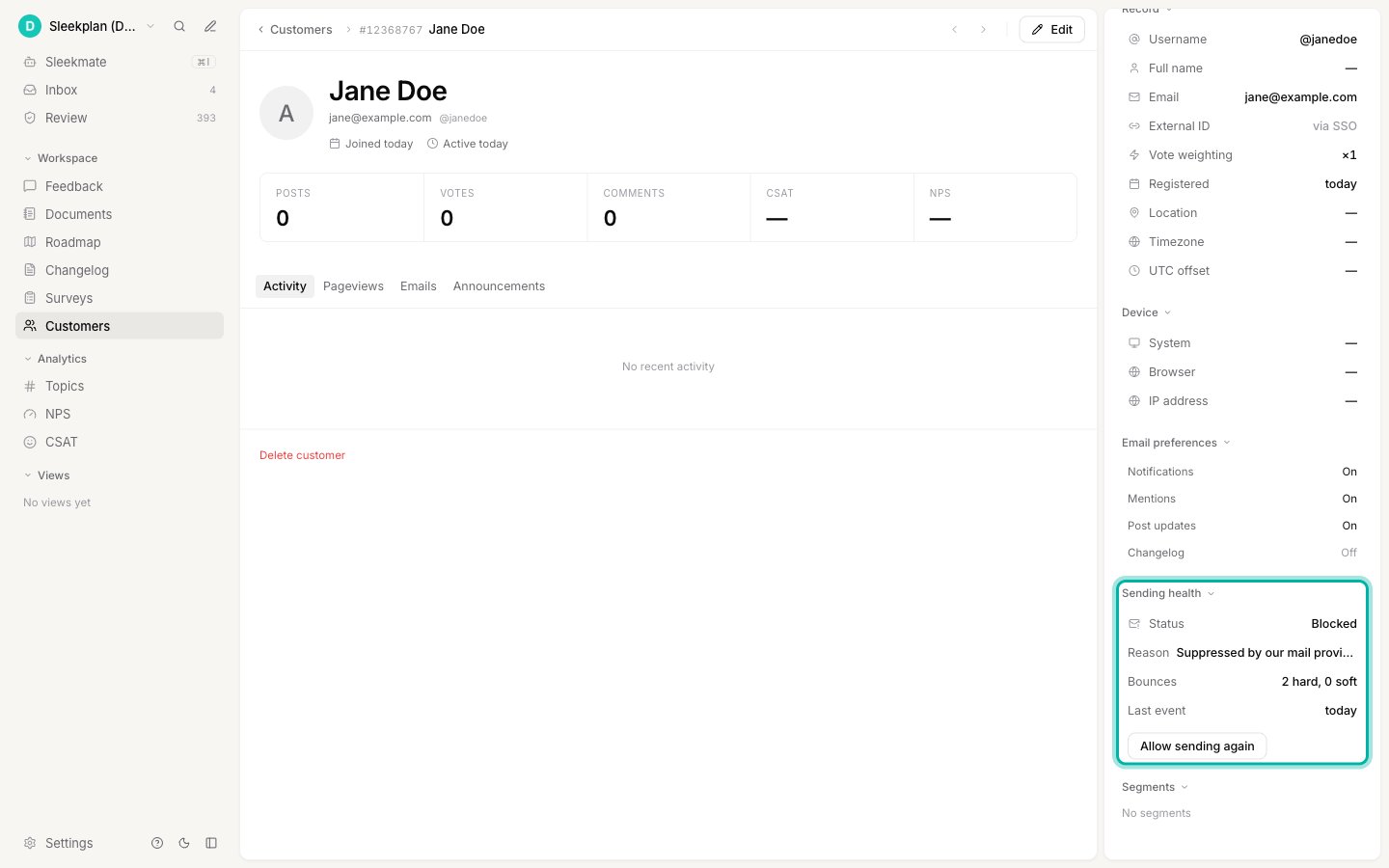Screen dimensions: 1389x868
Task: Go to previous customer arrow
Action: pyautogui.click(x=955, y=30)
